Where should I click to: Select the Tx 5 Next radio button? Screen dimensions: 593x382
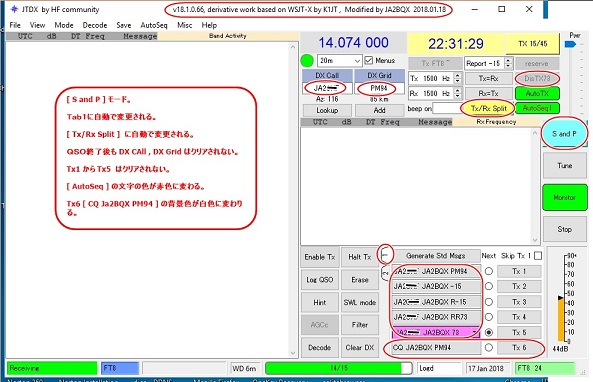pyautogui.click(x=489, y=332)
